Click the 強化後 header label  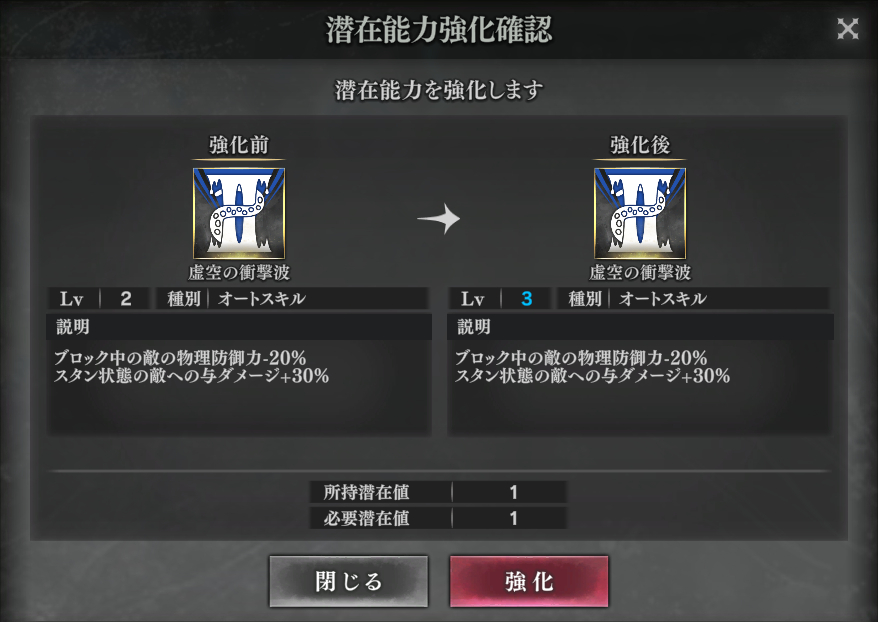[640, 145]
